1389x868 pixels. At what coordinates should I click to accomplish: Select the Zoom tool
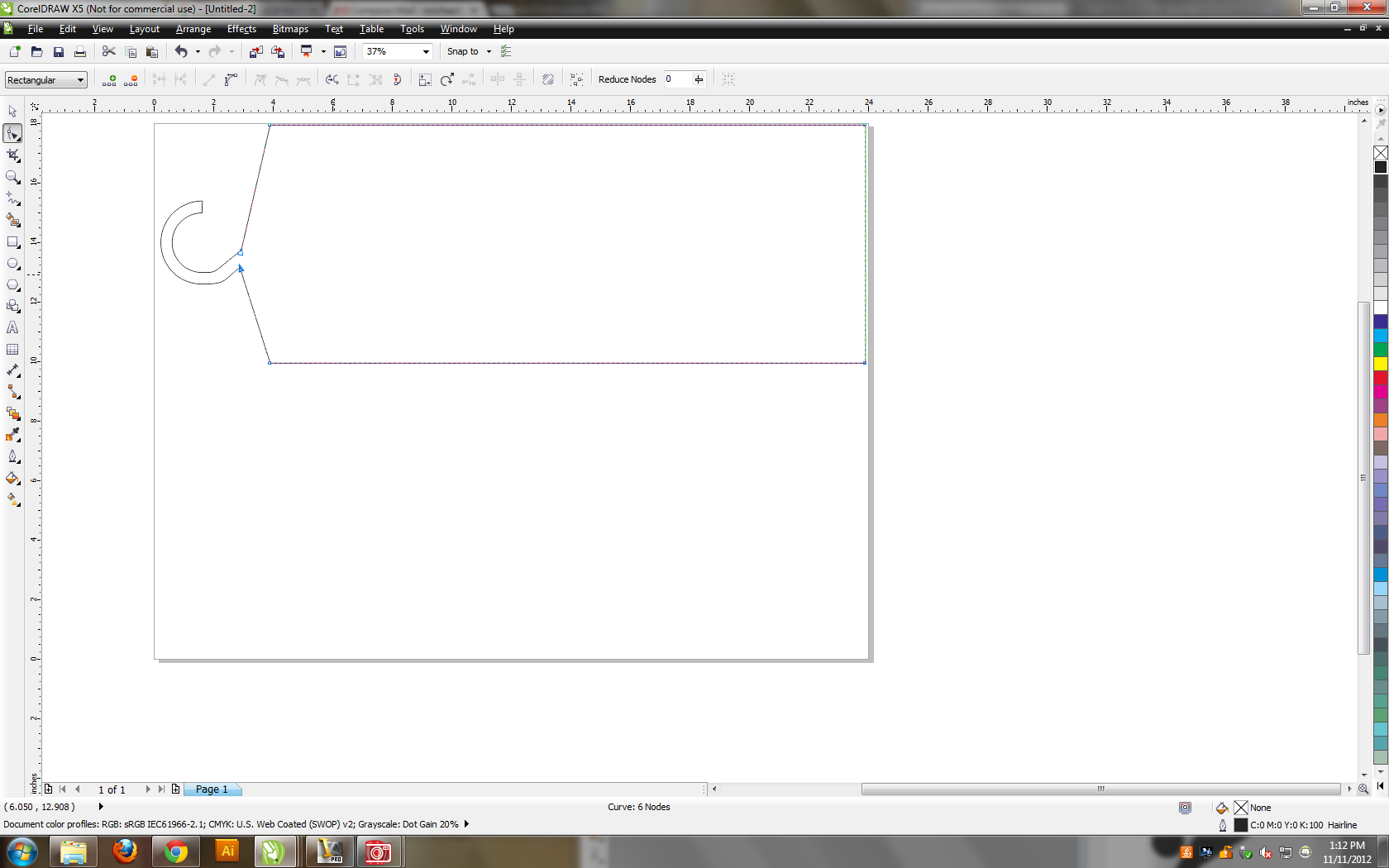(x=12, y=177)
